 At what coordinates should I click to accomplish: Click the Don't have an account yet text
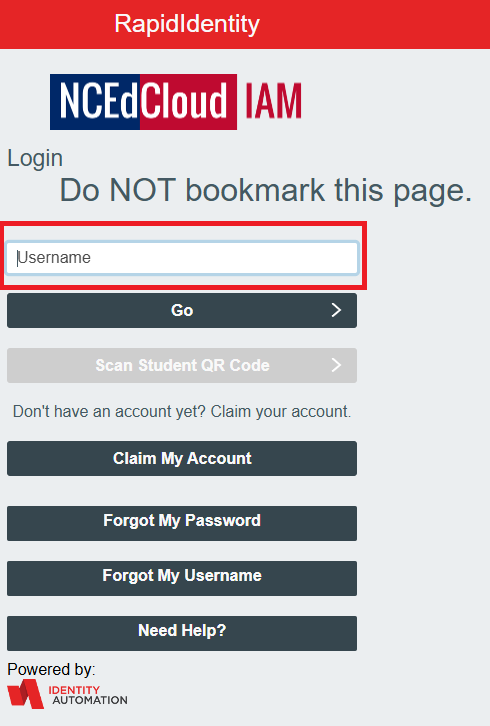coord(109,412)
